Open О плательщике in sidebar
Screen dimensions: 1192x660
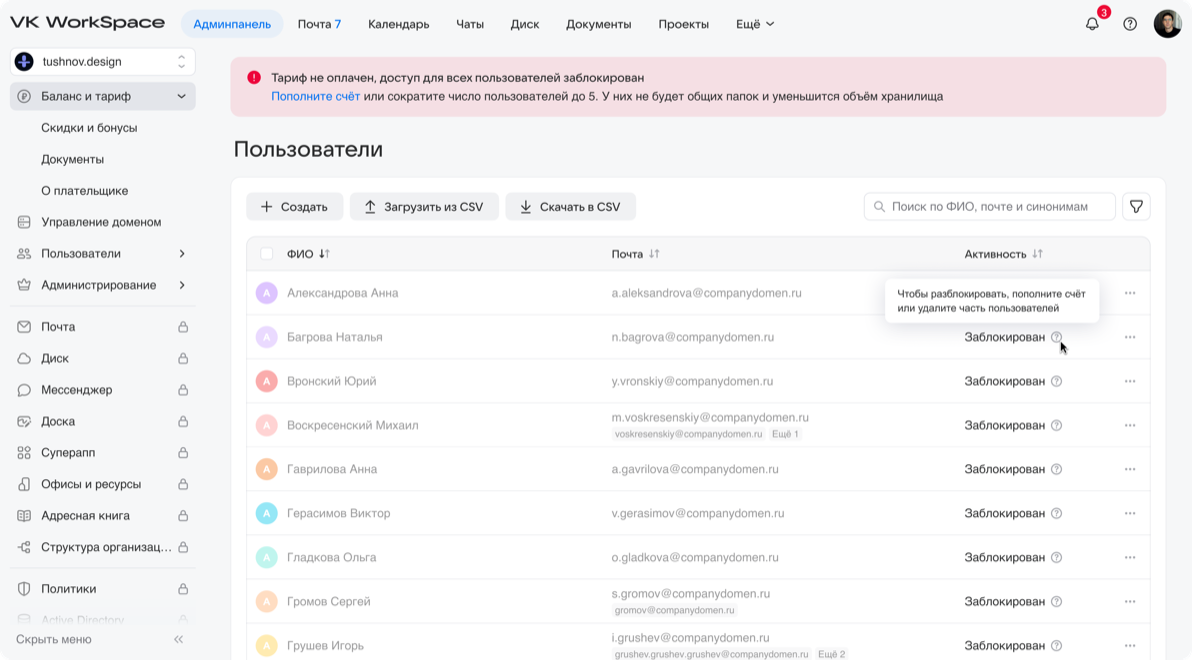pyautogui.click(x=84, y=191)
